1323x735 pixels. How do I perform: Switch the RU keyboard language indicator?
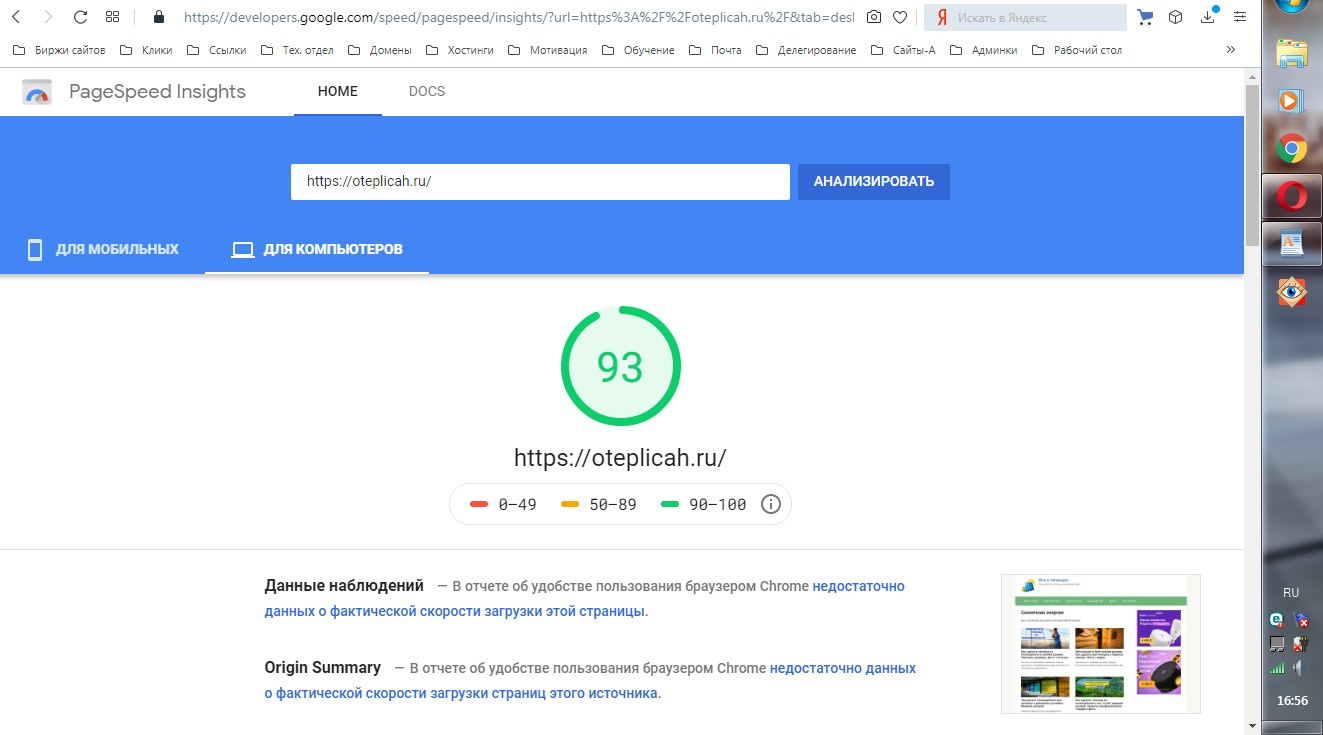coord(1290,592)
